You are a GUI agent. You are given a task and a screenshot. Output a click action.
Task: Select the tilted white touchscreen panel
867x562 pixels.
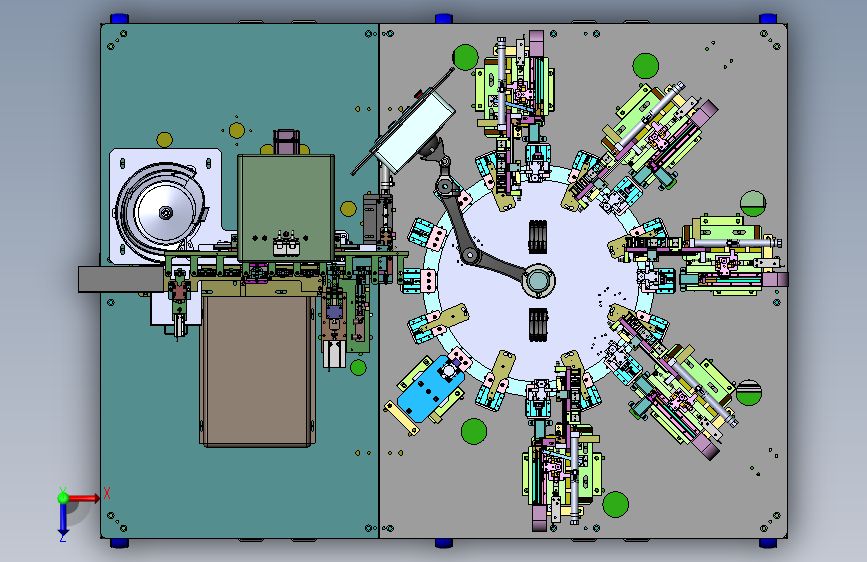coord(415,132)
